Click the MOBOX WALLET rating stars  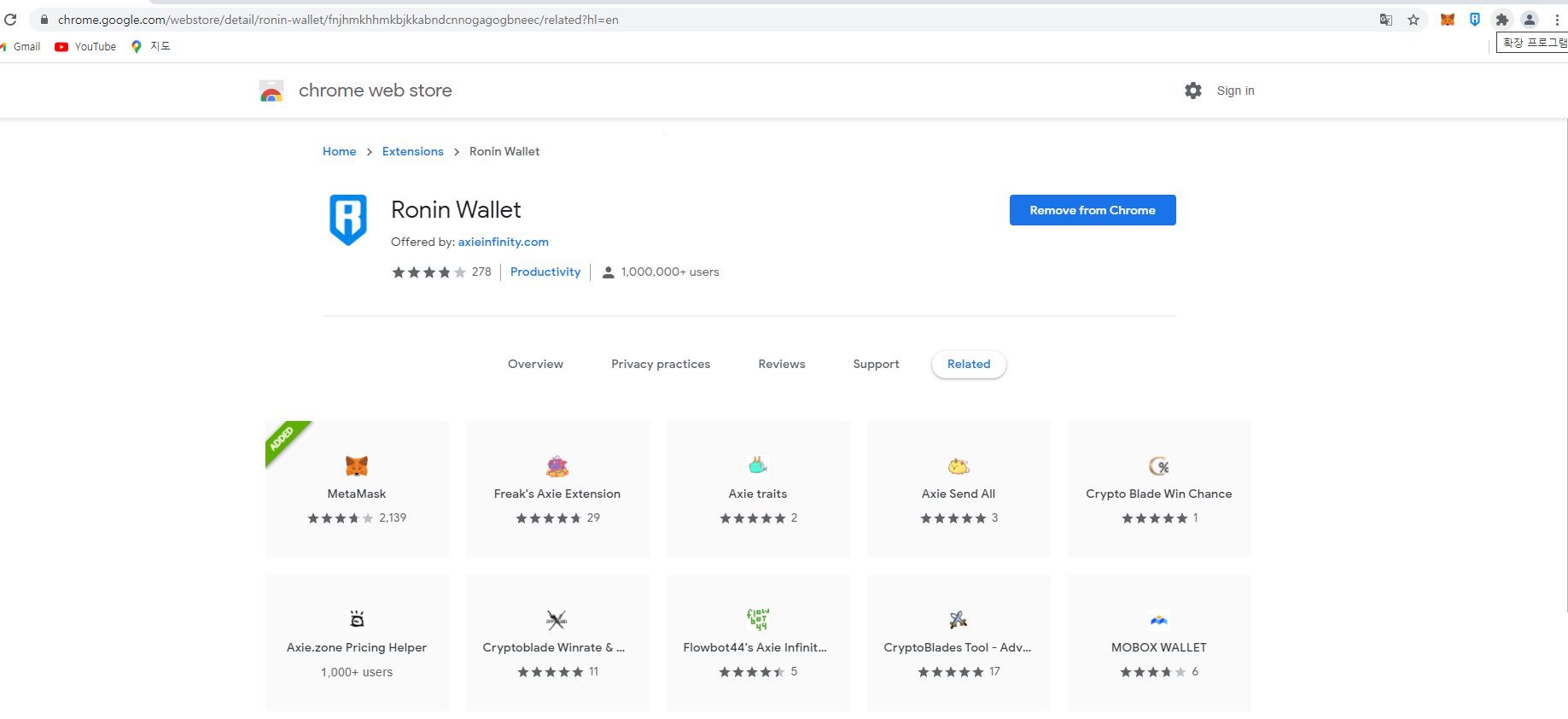(1153, 672)
